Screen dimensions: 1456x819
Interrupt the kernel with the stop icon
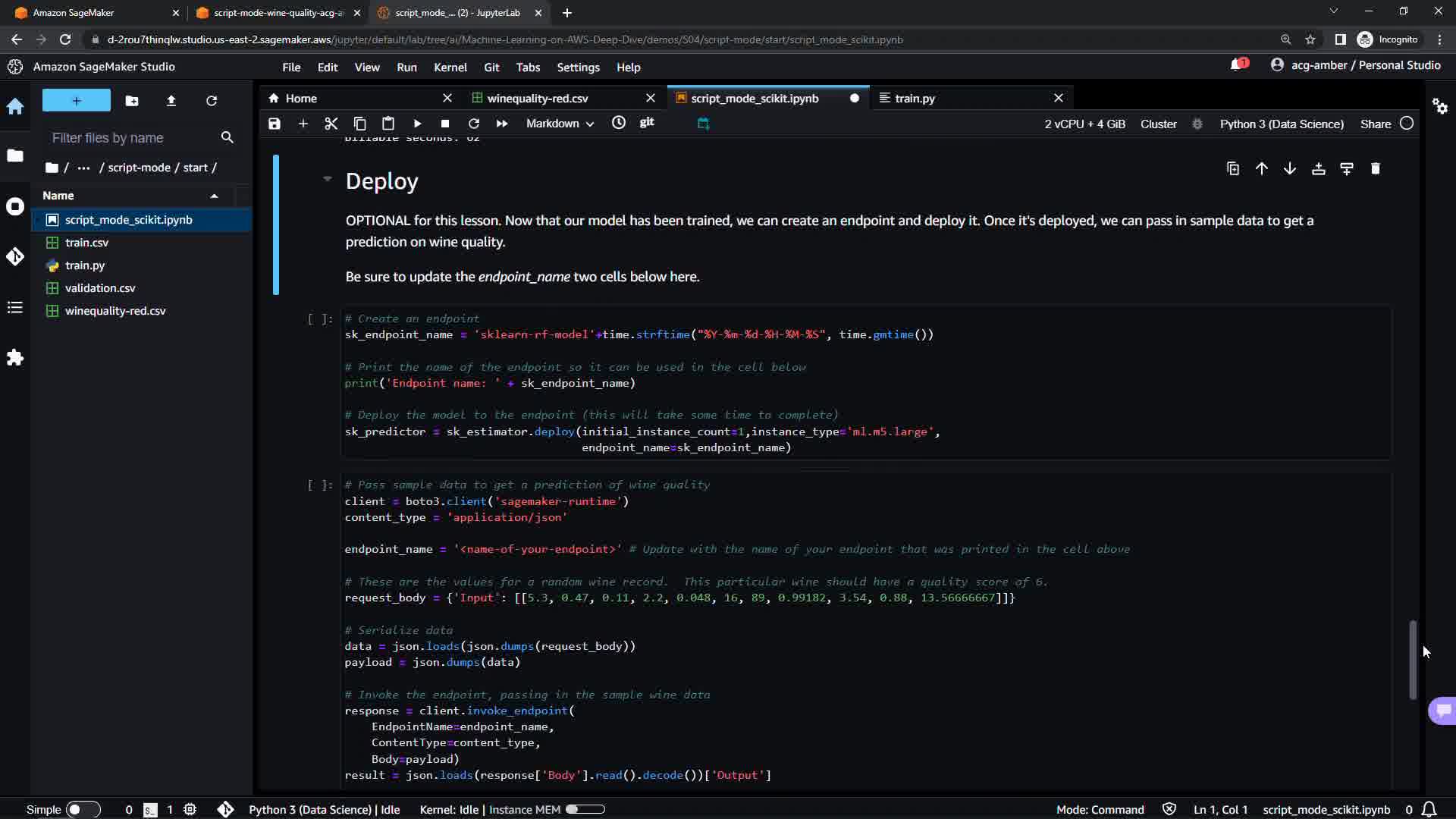[x=445, y=124]
